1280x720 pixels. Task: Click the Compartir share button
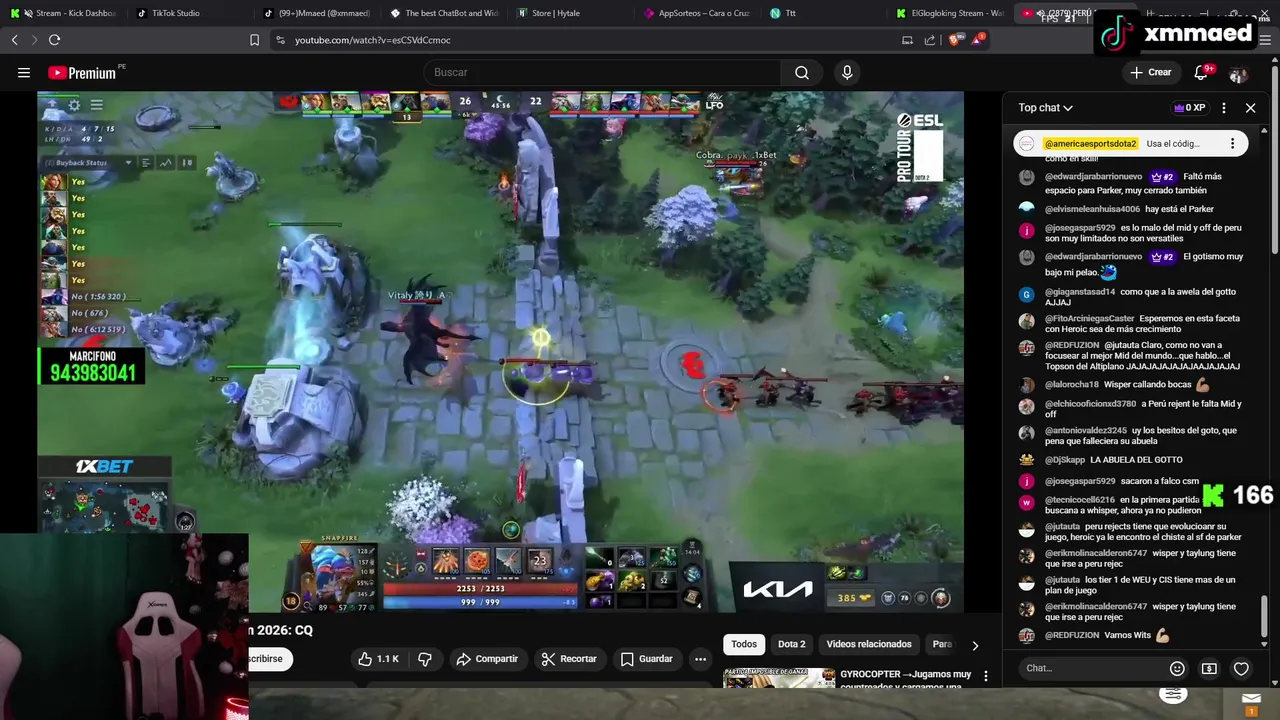click(x=487, y=659)
